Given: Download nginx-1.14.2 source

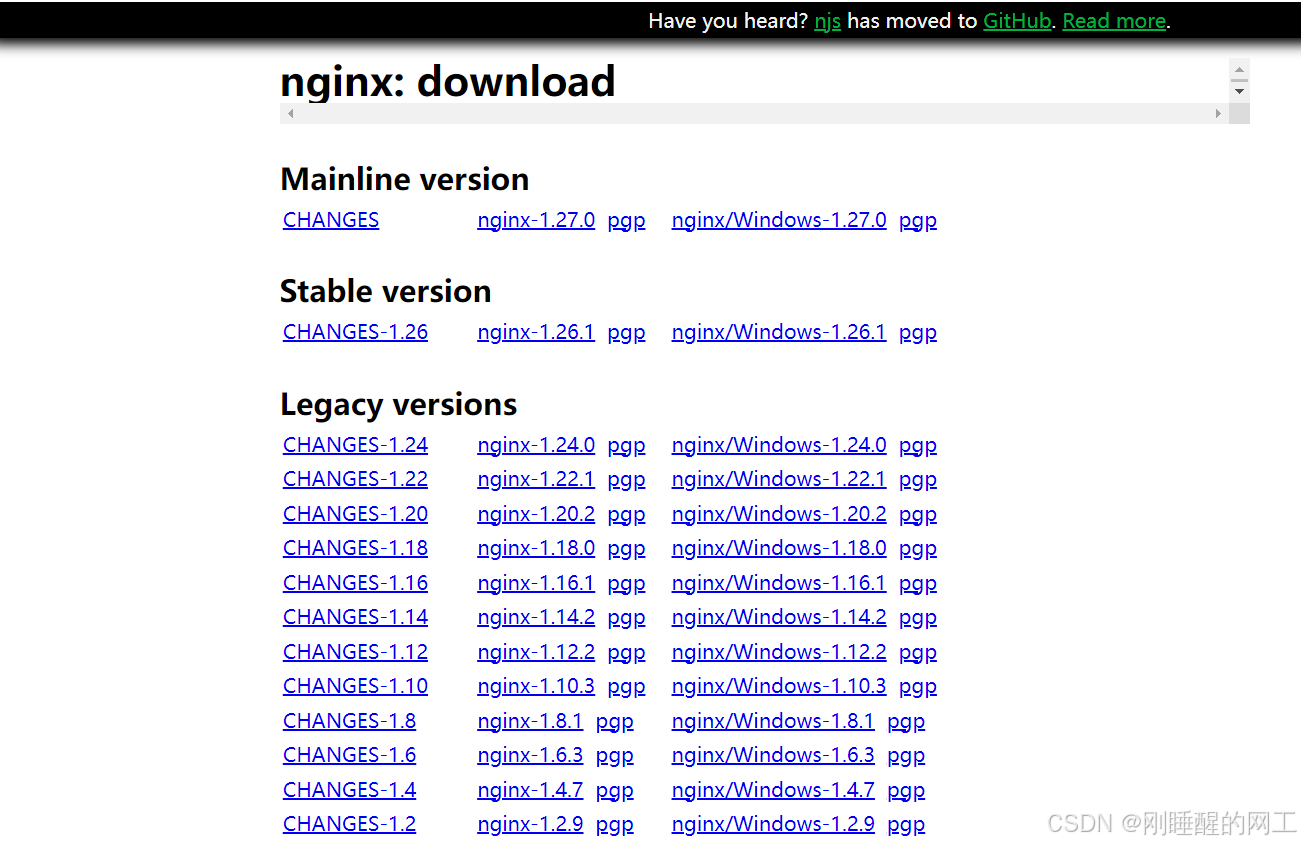Looking at the screenshot, I should pyautogui.click(x=536, y=617).
